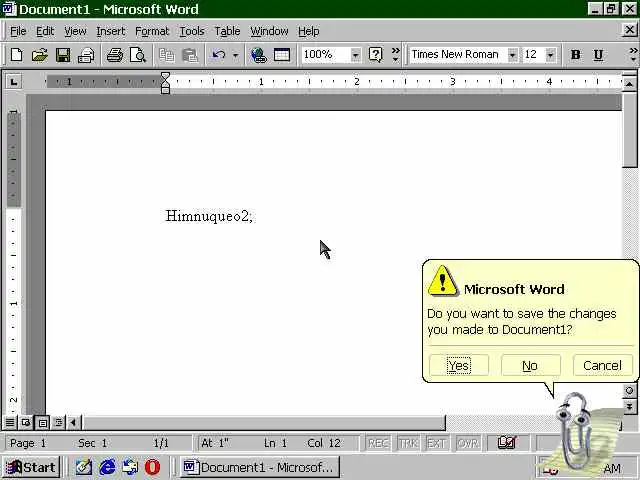Open a file with the folder icon
This screenshot has width=640, height=480.
point(40,55)
